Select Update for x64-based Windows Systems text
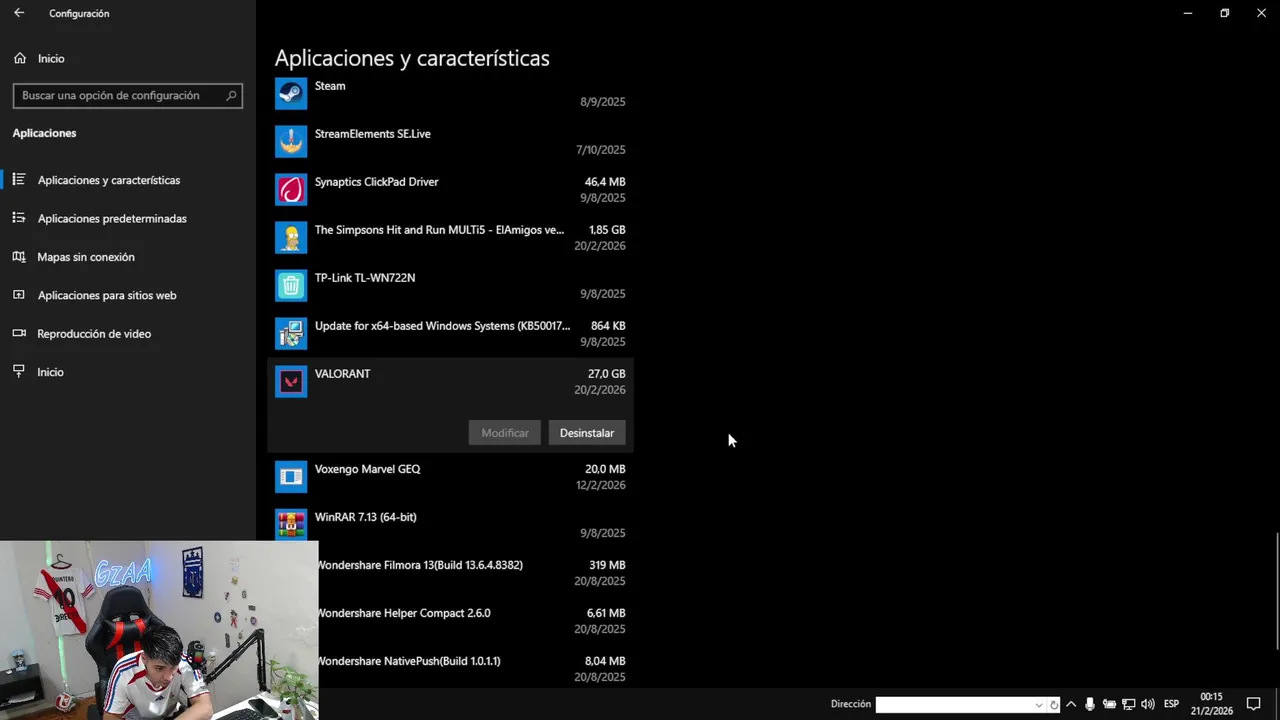Screen dimensions: 1280x720 tap(442, 326)
